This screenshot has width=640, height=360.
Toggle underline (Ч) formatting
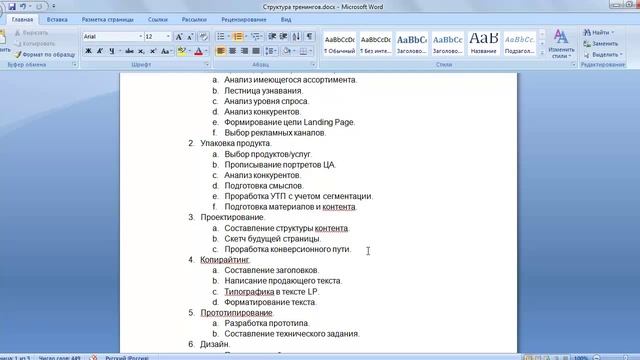[x=111, y=51]
